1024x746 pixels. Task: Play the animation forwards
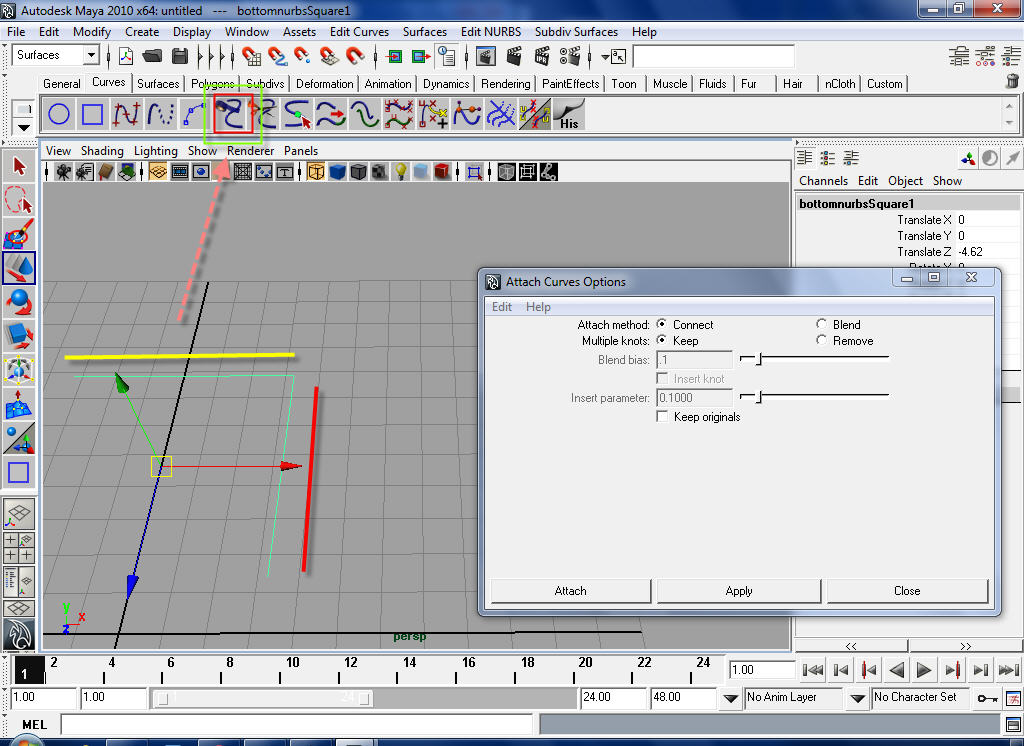(923, 670)
